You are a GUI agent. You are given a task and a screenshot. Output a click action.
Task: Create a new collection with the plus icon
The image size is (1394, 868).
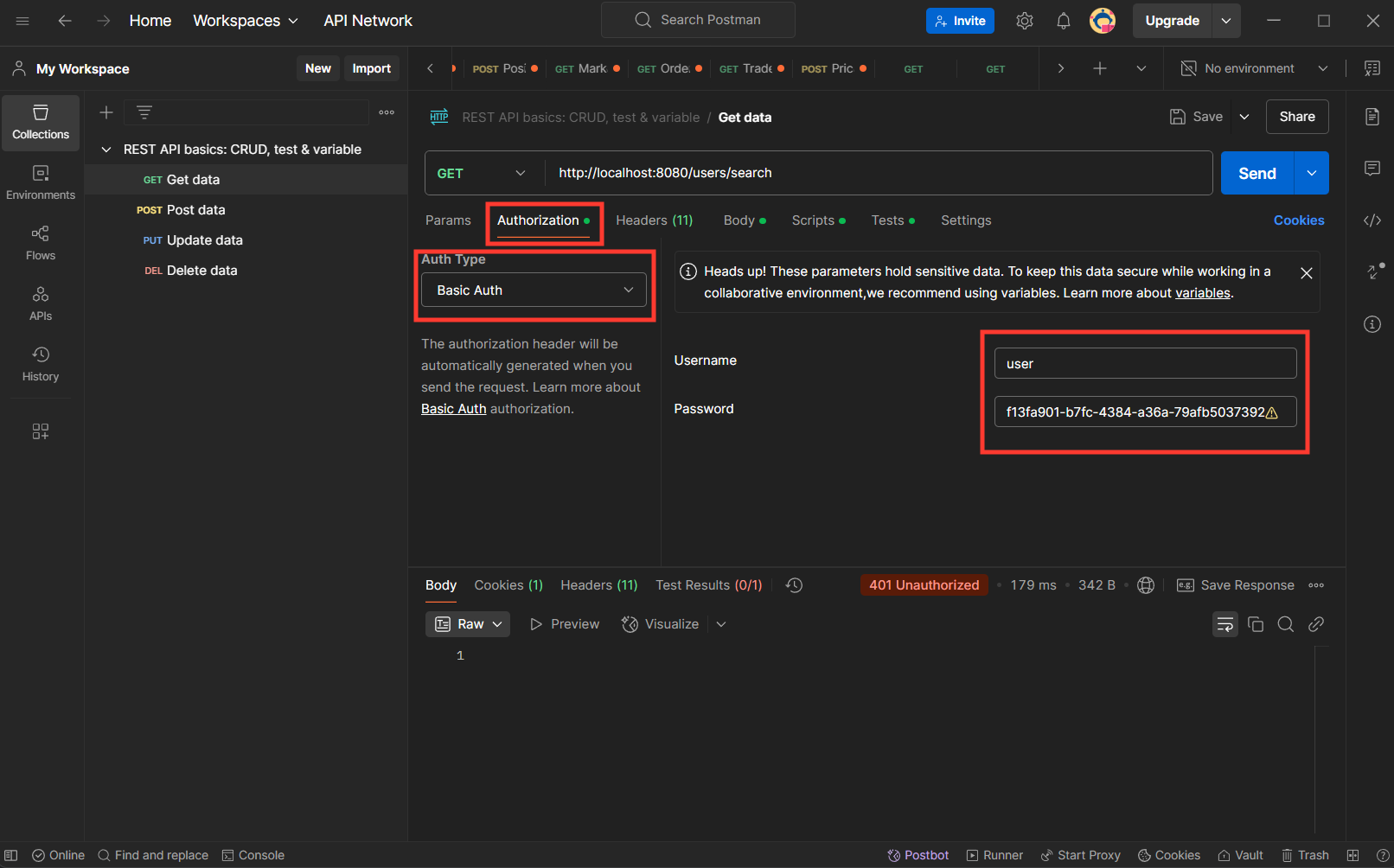point(106,112)
